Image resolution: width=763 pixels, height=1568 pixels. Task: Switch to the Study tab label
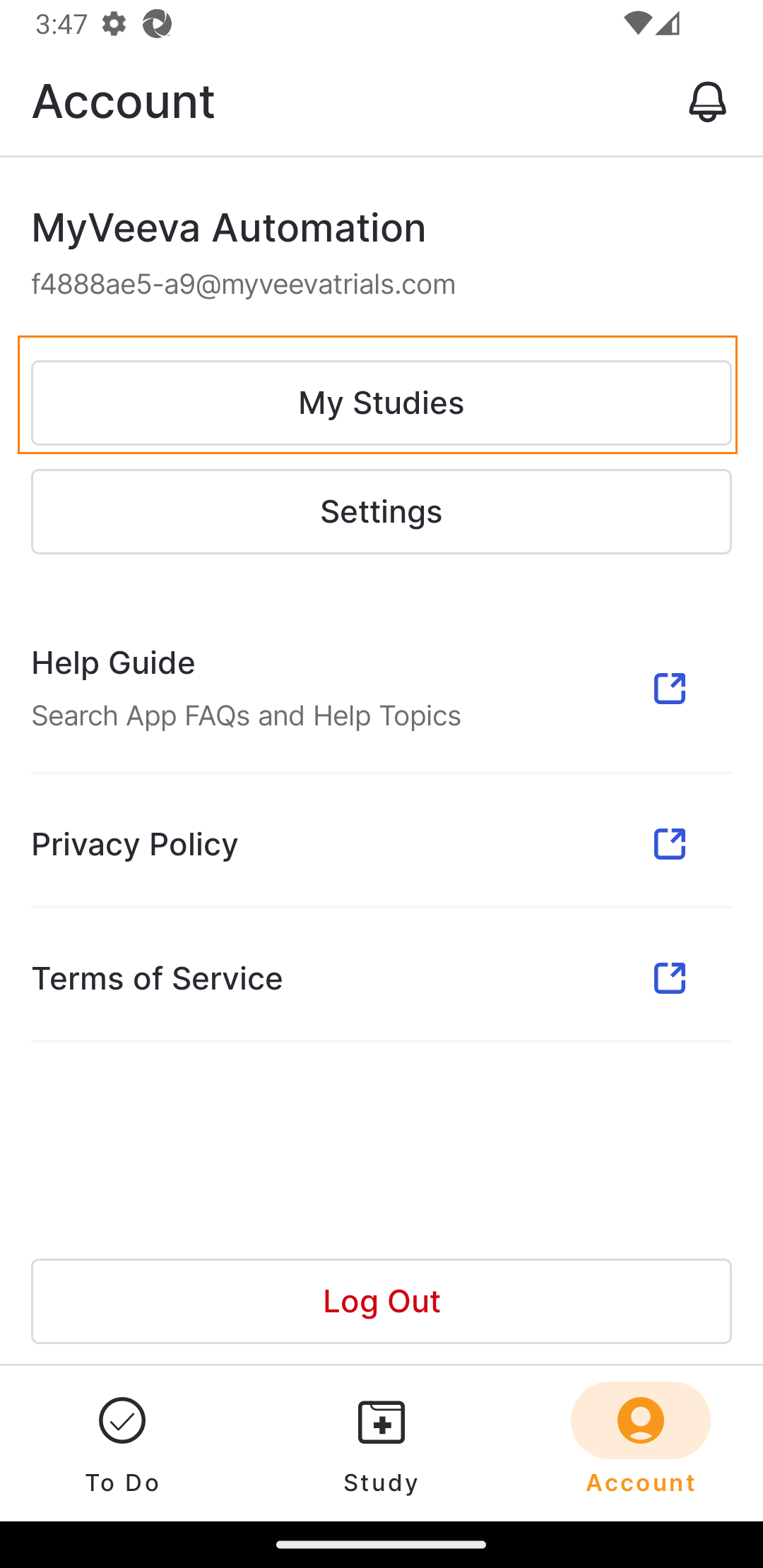381,1483
